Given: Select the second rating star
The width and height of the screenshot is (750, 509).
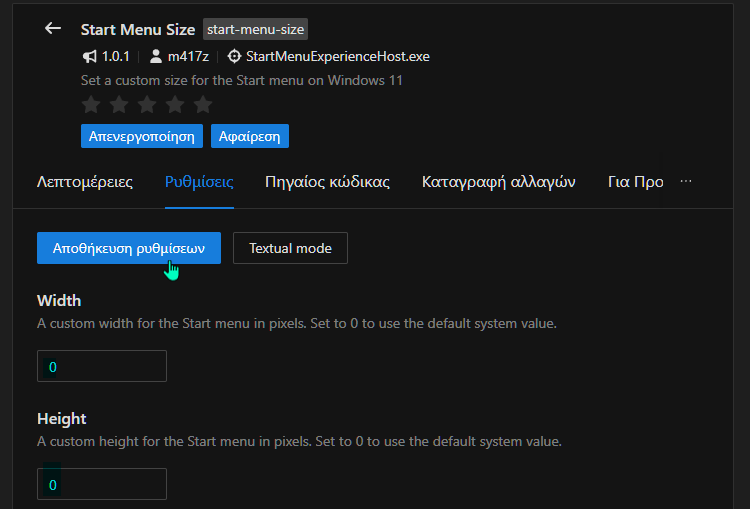Looking at the screenshot, I should [x=119, y=104].
